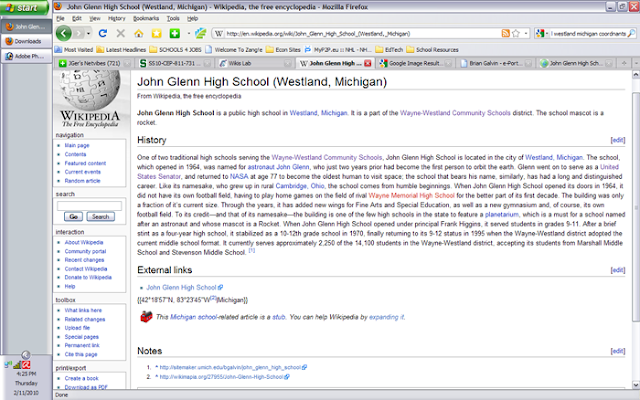
Task: Open the SCHOOLS 4 JOBS bookmark folder
Action: [x=175, y=50]
